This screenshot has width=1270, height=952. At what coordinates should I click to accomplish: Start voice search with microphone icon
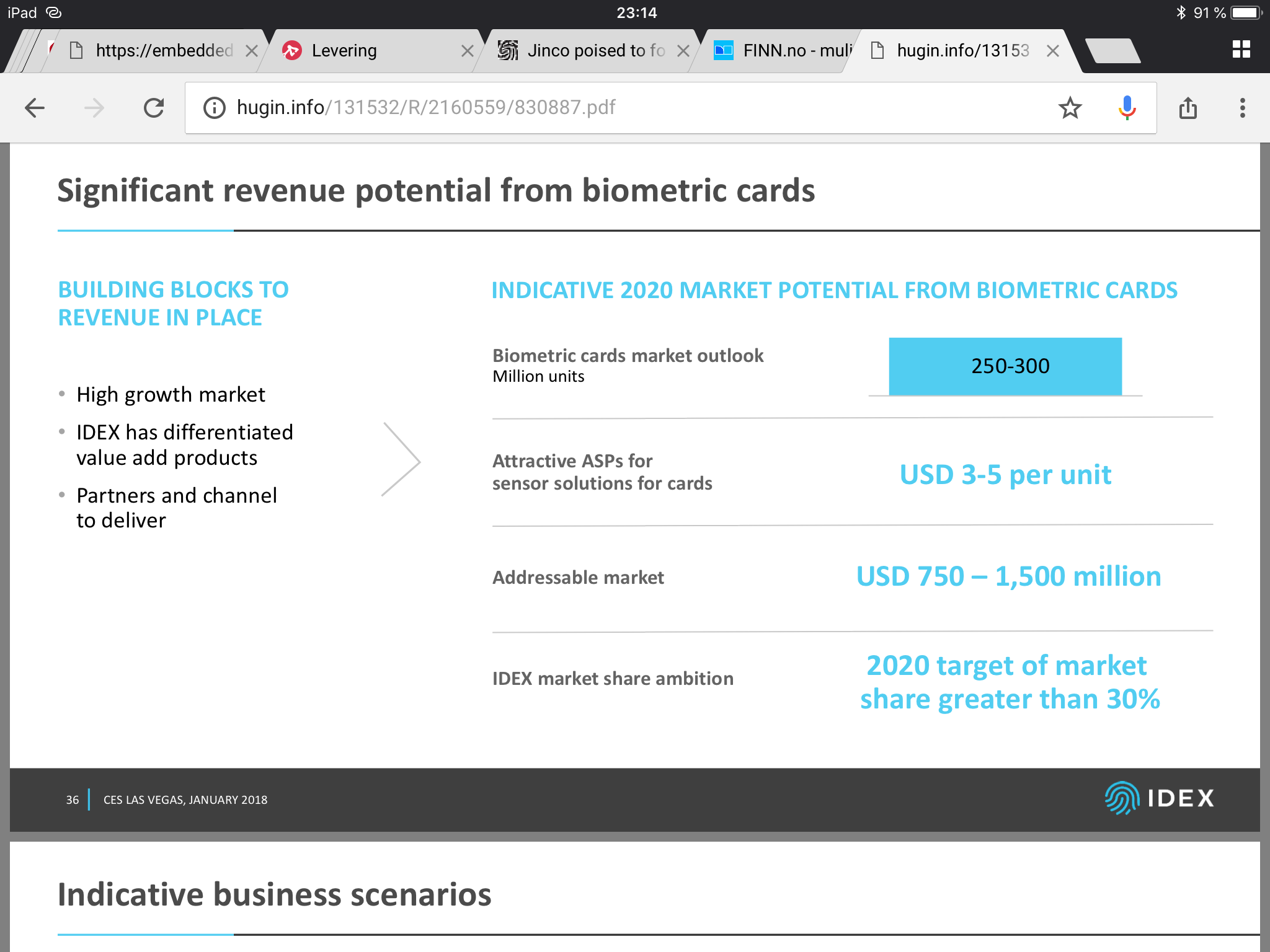point(1127,108)
